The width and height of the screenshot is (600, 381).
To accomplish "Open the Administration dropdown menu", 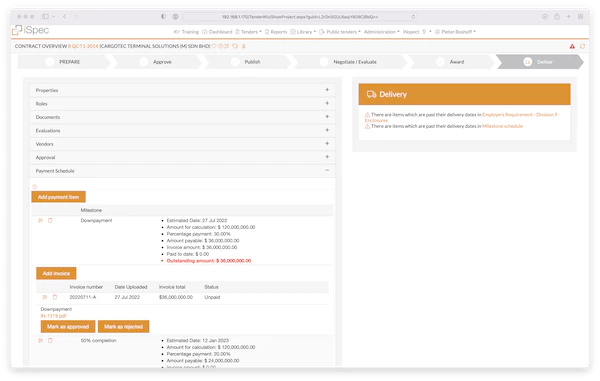I will tap(382, 32).
